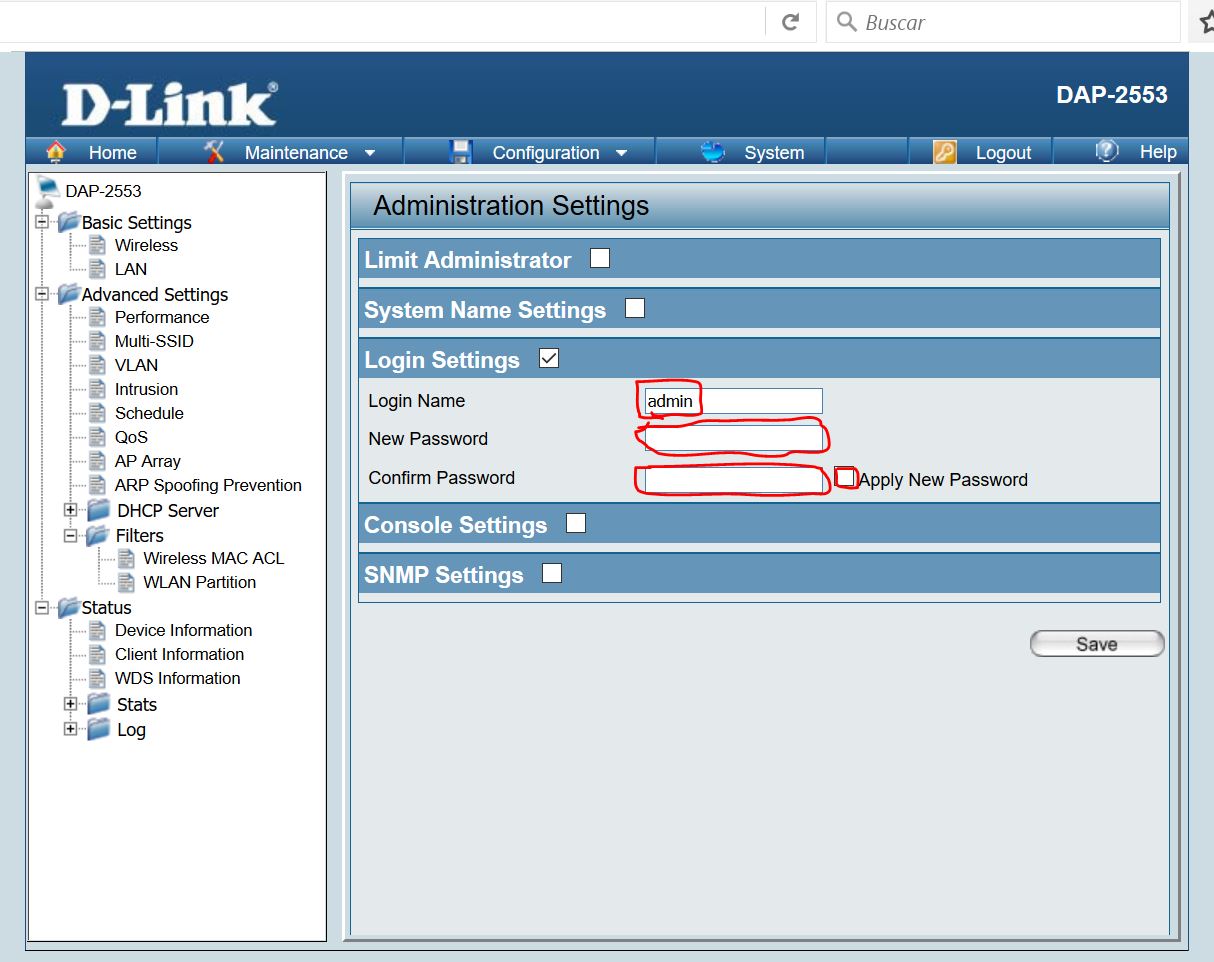Click the DHCP Server folder icon
The width and height of the screenshot is (1214, 962).
tap(98, 510)
